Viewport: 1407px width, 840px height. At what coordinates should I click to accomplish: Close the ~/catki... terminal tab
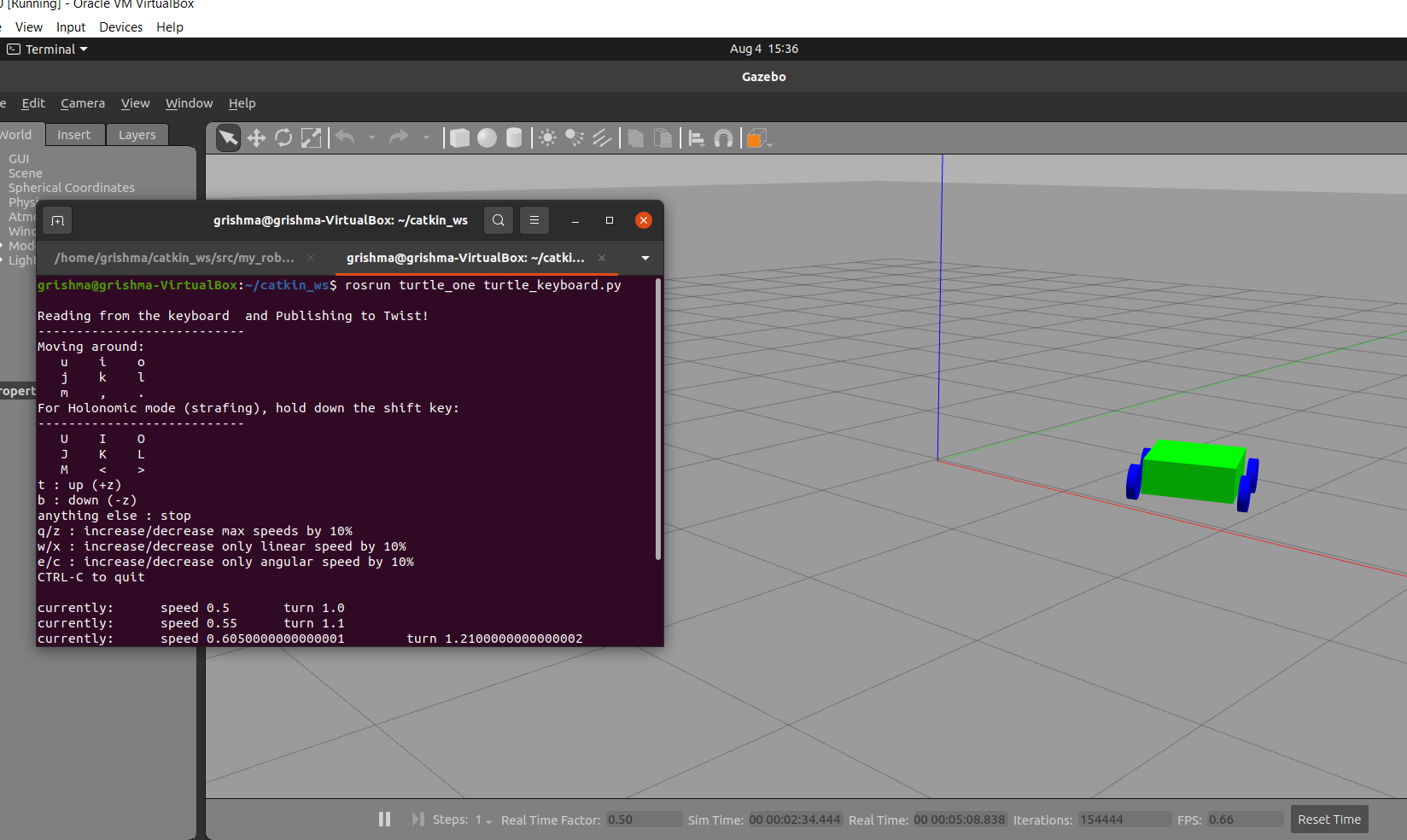(x=602, y=258)
